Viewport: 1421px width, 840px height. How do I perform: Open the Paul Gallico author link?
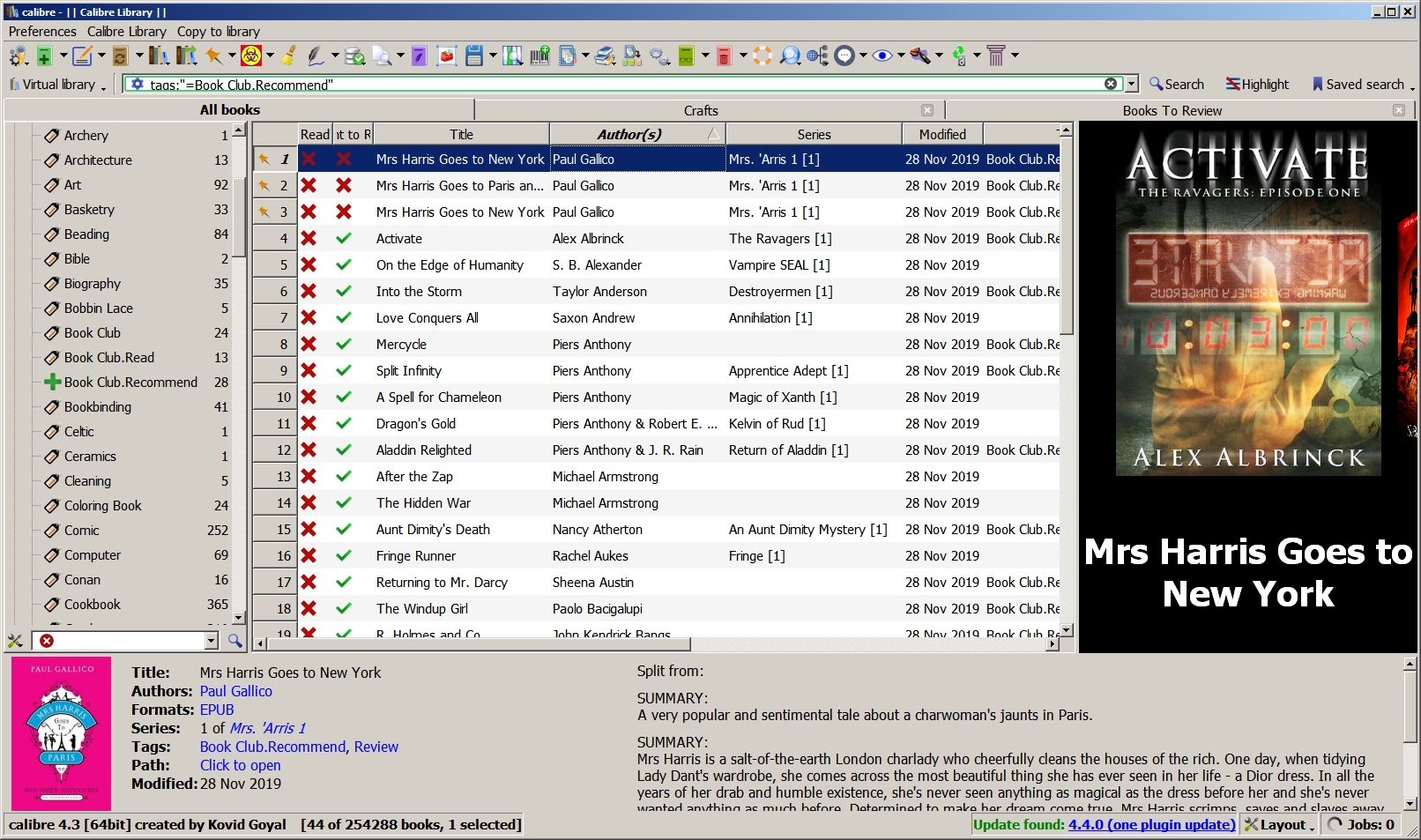(x=236, y=692)
